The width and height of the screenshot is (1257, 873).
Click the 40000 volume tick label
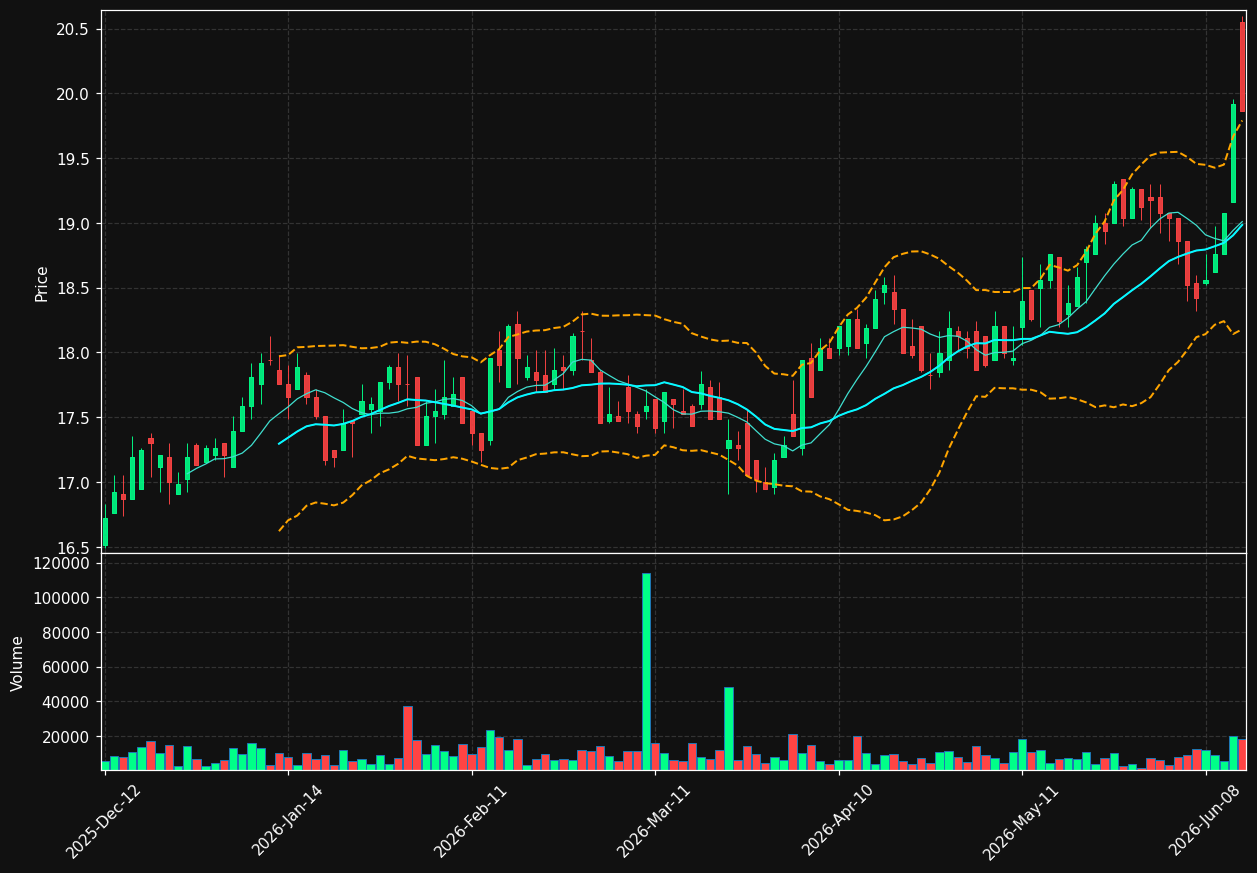point(66,702)
